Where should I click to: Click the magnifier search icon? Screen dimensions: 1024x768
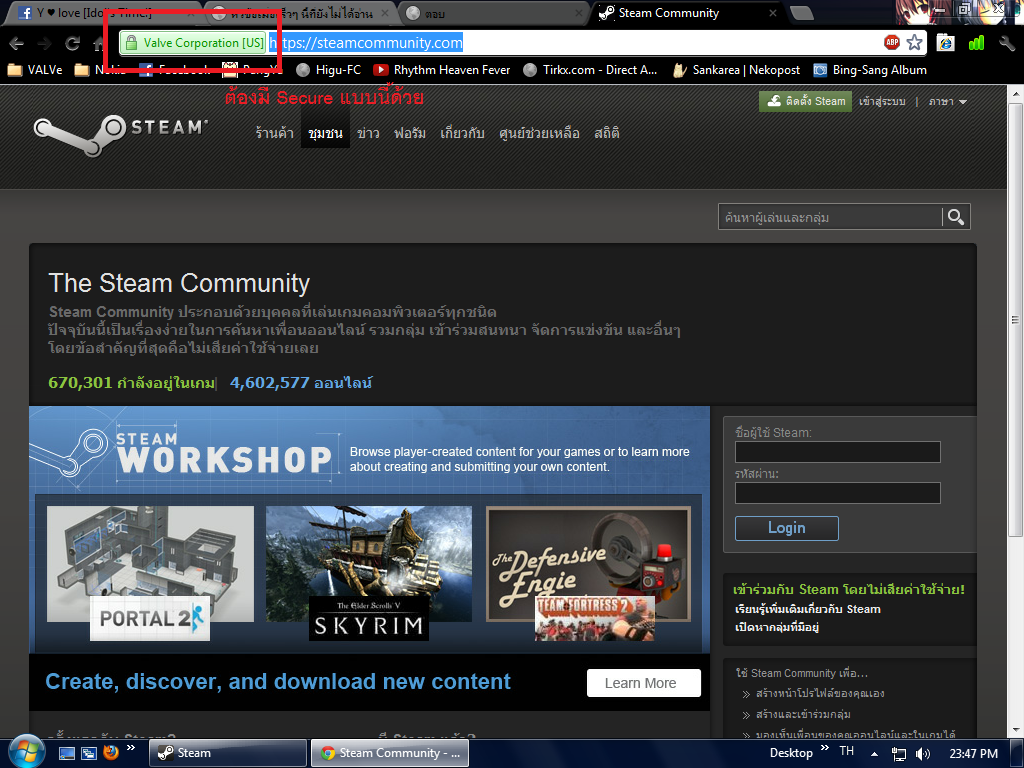956,217
